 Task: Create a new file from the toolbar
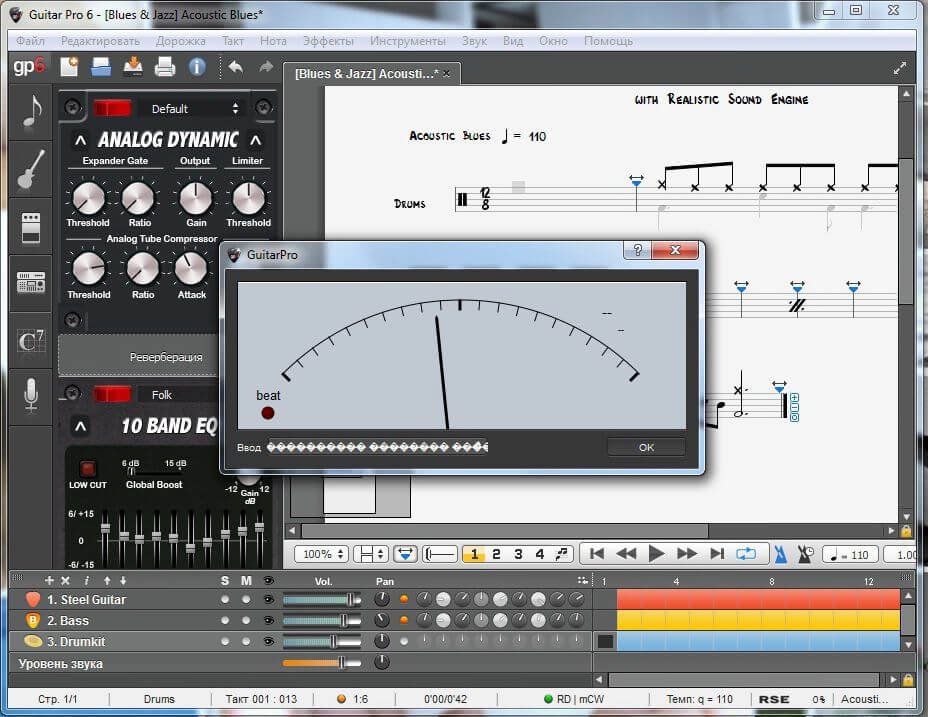69,67
